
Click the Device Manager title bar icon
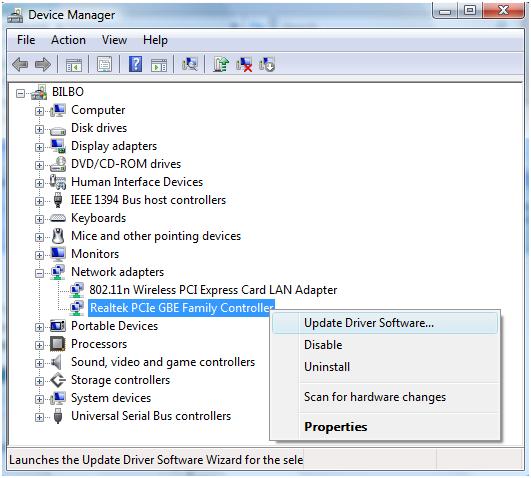coord(15,15)
